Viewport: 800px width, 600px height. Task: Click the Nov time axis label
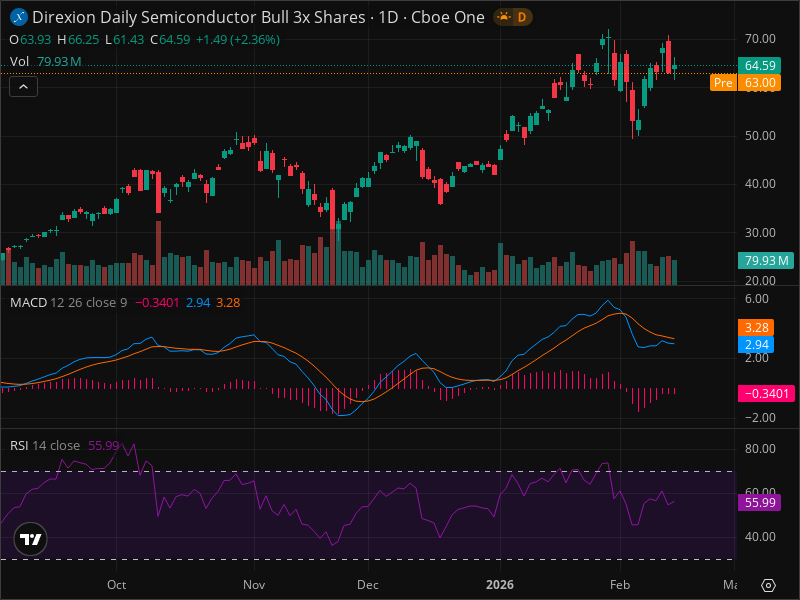click(x=254, y=585)
